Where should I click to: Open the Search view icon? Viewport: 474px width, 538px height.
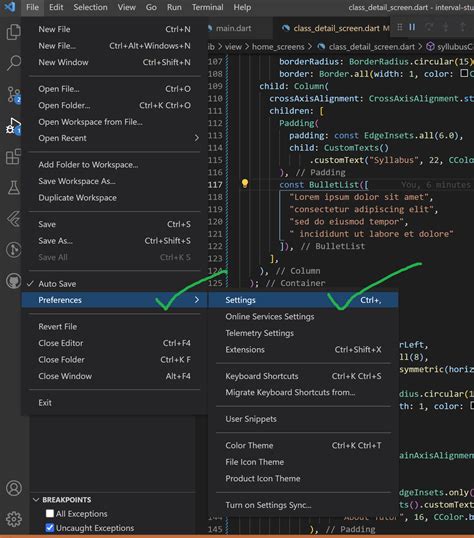click(x=13, y=63)
